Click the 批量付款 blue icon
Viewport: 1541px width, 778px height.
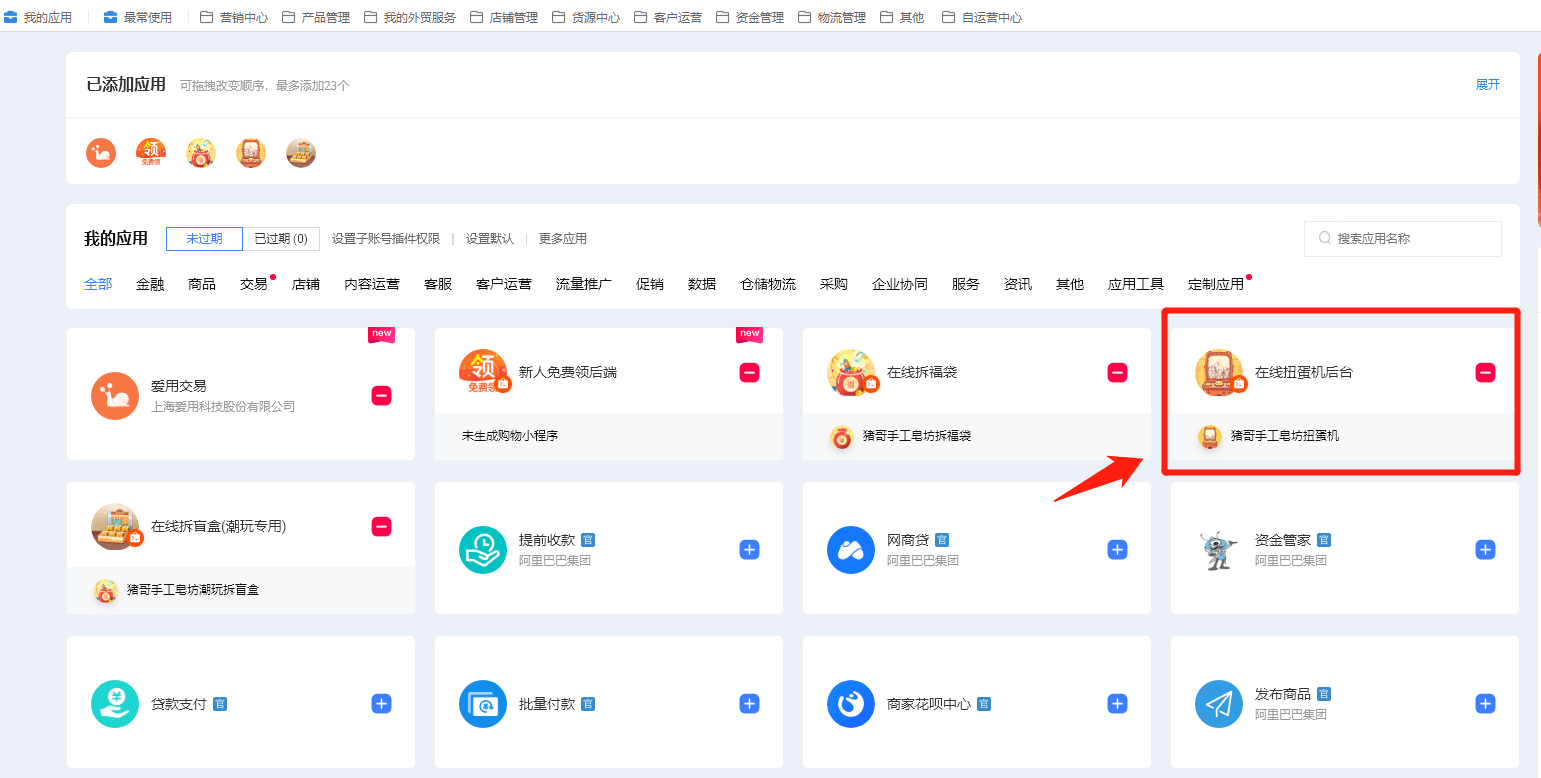[x=483, y=704]
